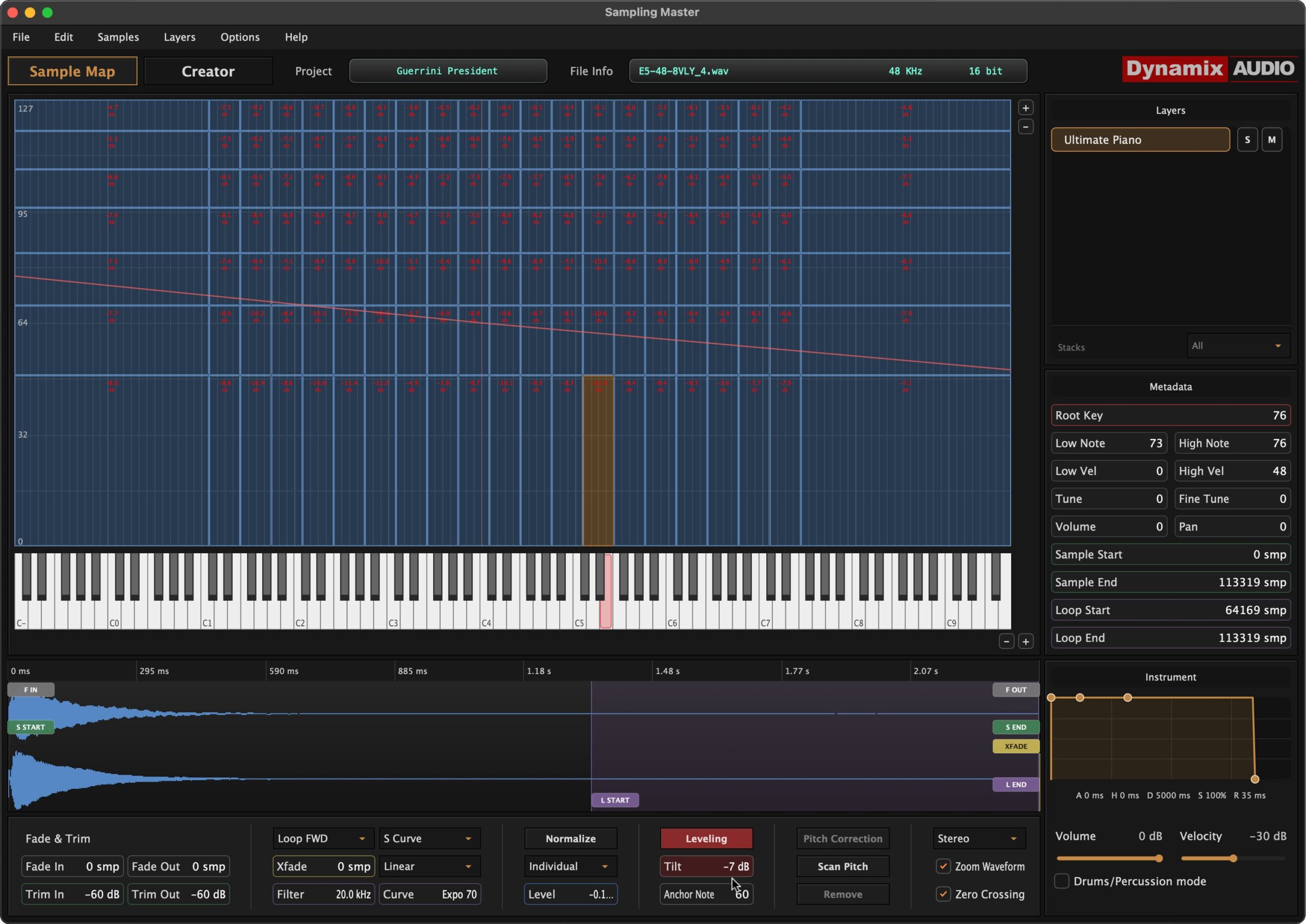Click the keyboard zoom-out minus button
The height and width of the screenshot is (924, 1306).
[1006, 641]
